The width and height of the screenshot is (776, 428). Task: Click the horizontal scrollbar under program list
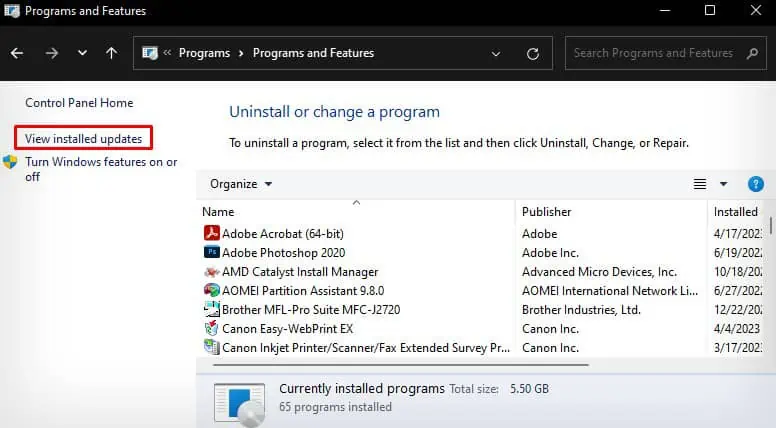click(401, 365)
